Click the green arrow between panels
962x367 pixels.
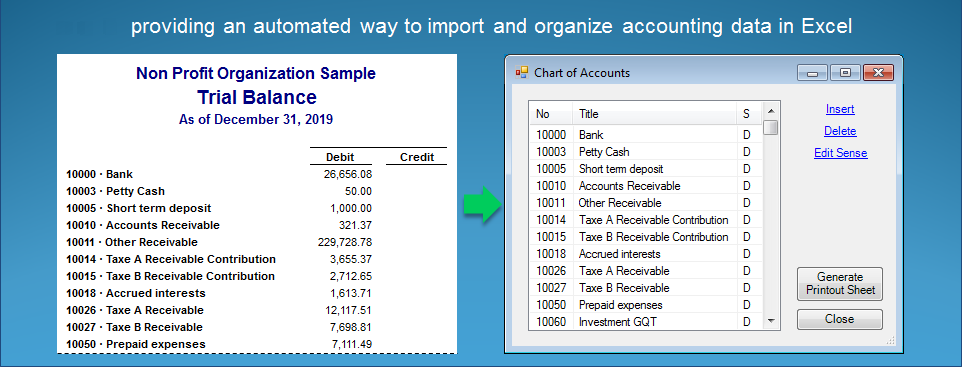pos(482,205)
